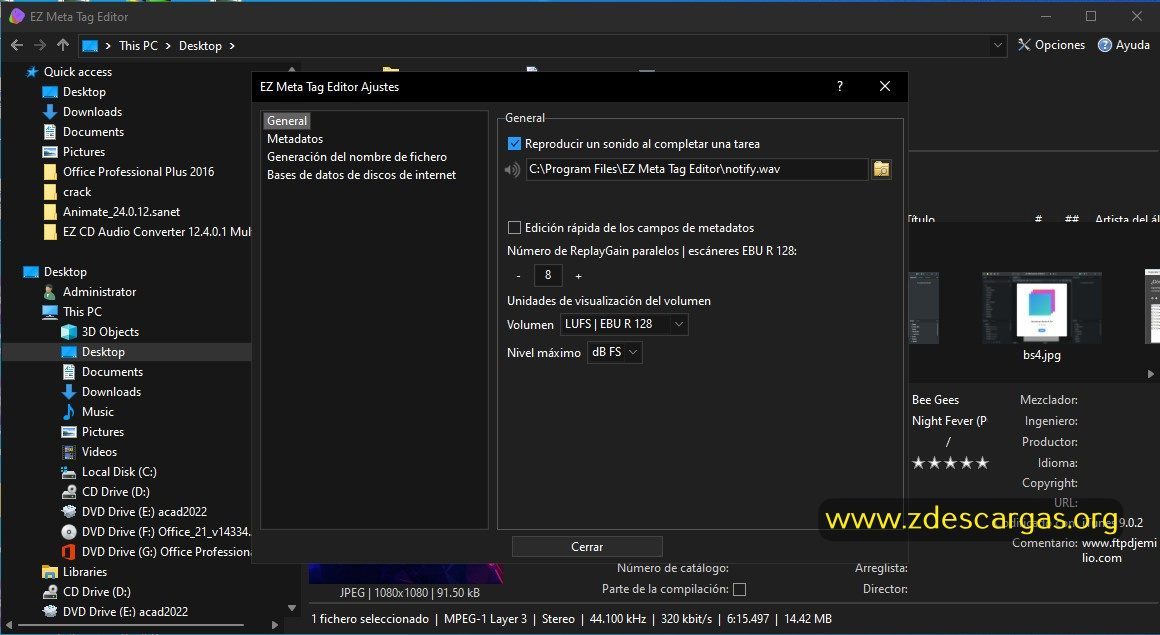Image resolution: width=1160 pixels, height=635 pixels.
Task: Click the five-star rating
Action: click(x=950, y=463)
